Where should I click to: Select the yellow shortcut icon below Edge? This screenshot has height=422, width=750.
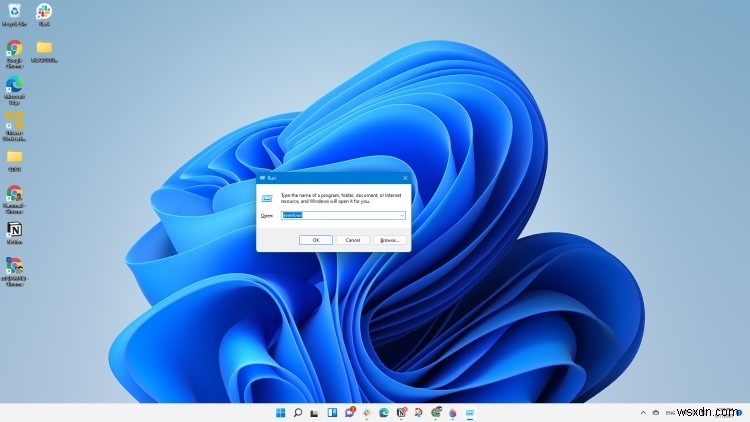(x=14, y=126)
